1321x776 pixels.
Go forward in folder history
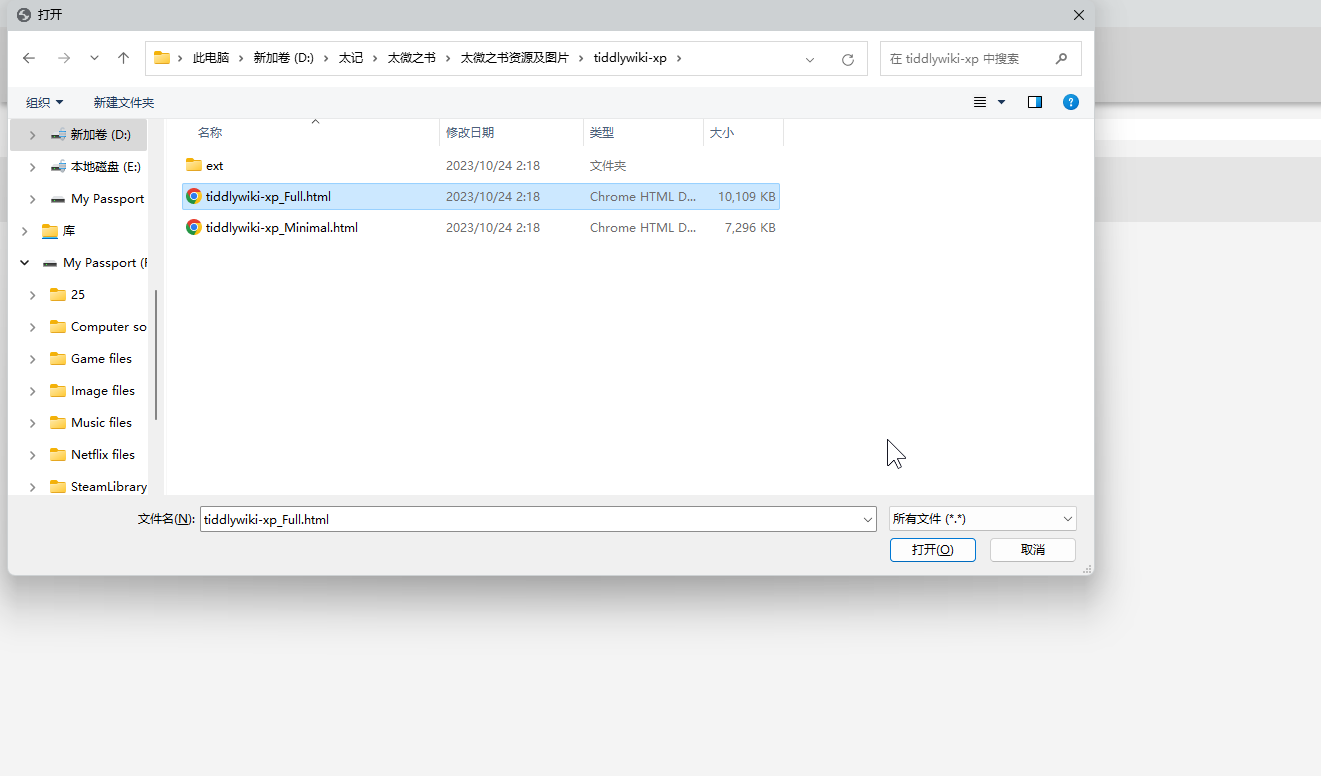pyautogui.click(x=64, y=58)
